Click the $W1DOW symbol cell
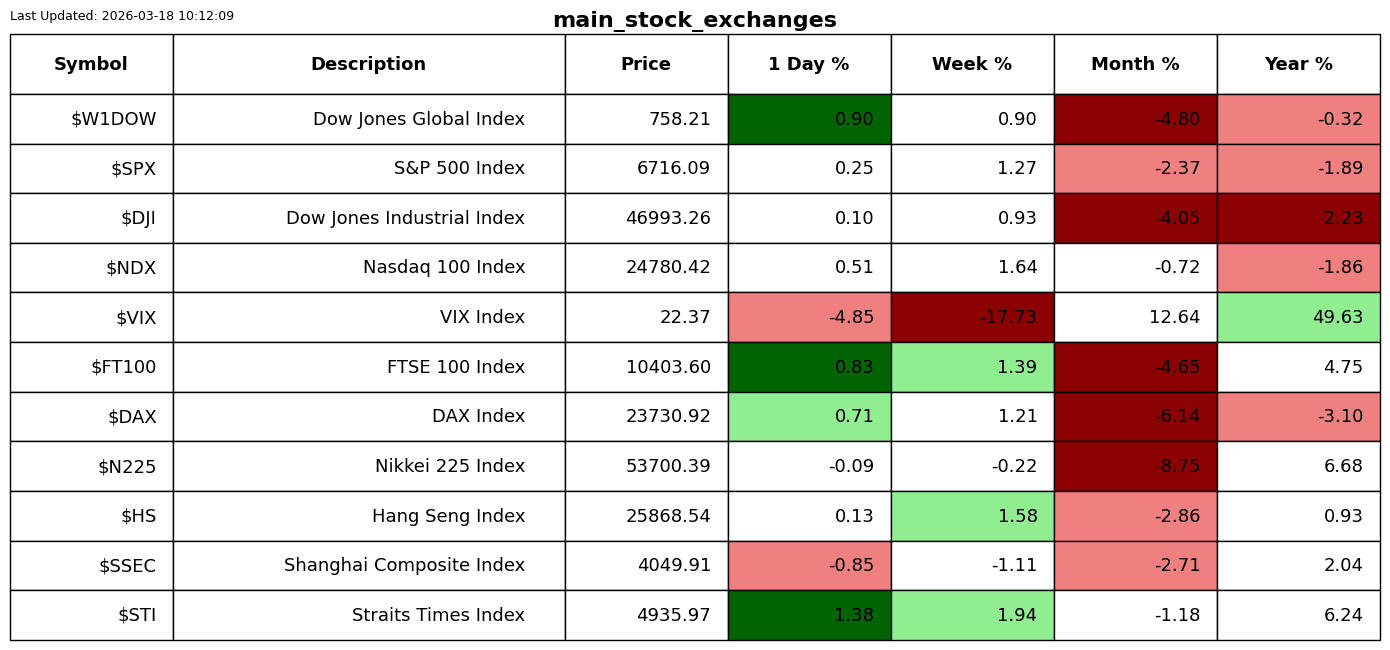Image resolution: width=1390 pixels, height=650 pixels. coord(91,119)
